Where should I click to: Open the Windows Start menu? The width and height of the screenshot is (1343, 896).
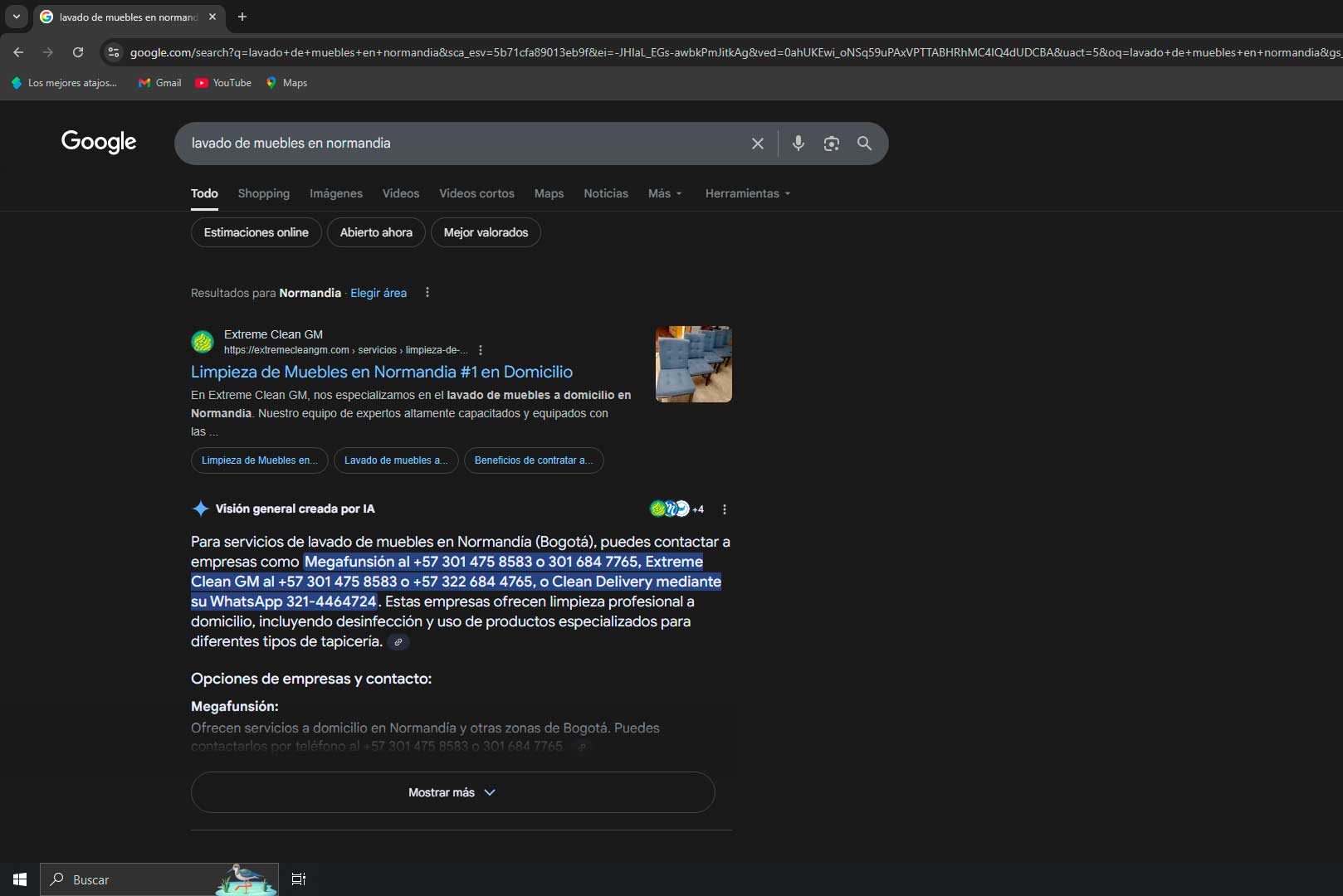coord(20,879)
